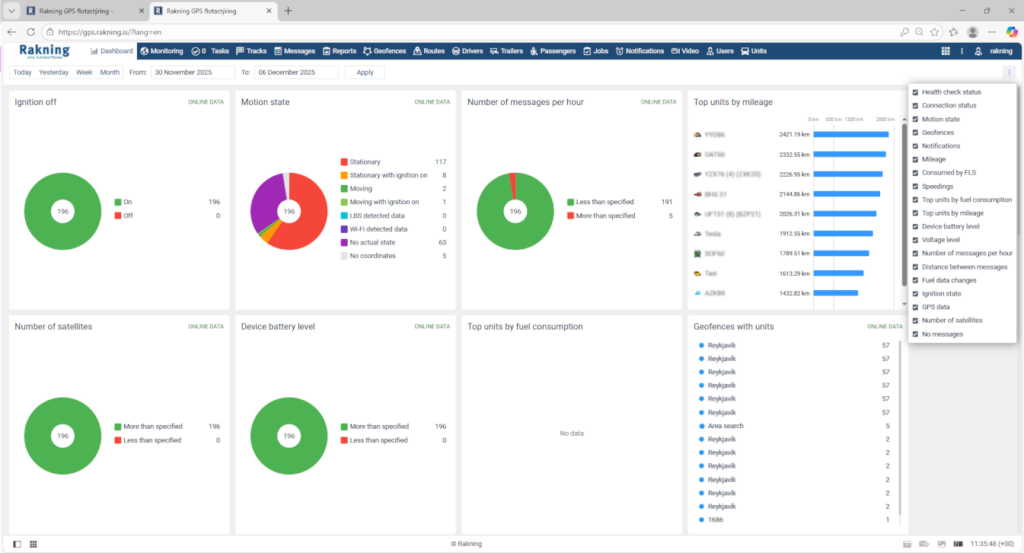Image resolution: width=1024 pixels, height=553 pixels.
Task: Open the dashboard widgets three-dot menu
Action: click(x=1008, y=72)
